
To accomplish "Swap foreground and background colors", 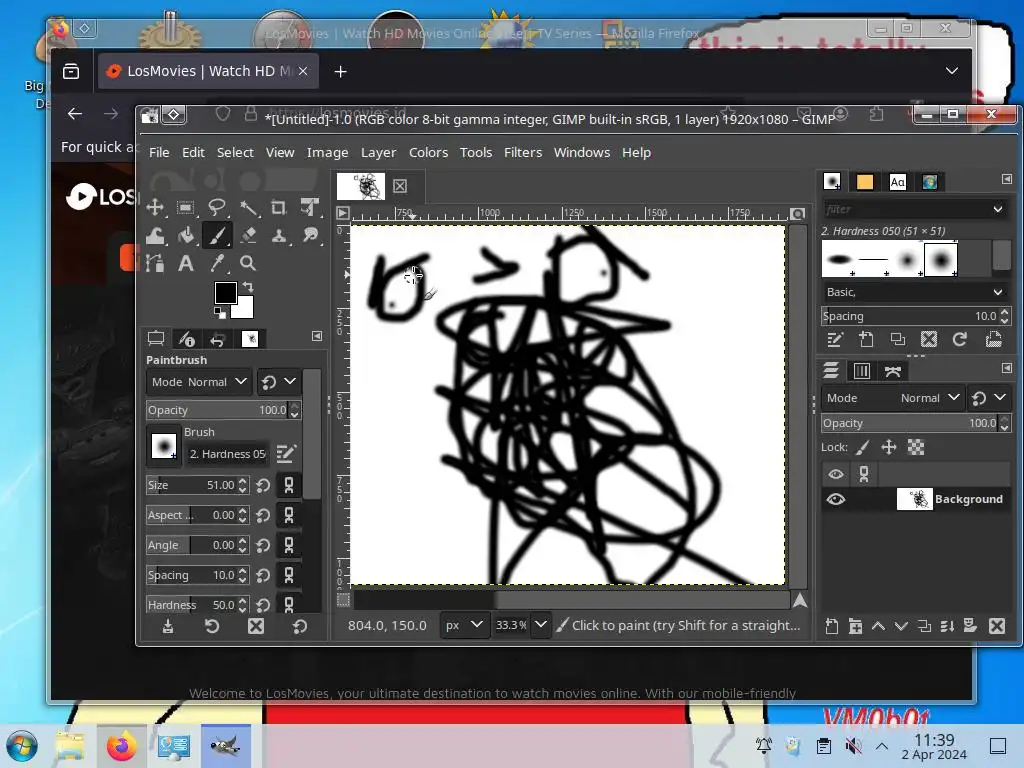I will point(248,287).
